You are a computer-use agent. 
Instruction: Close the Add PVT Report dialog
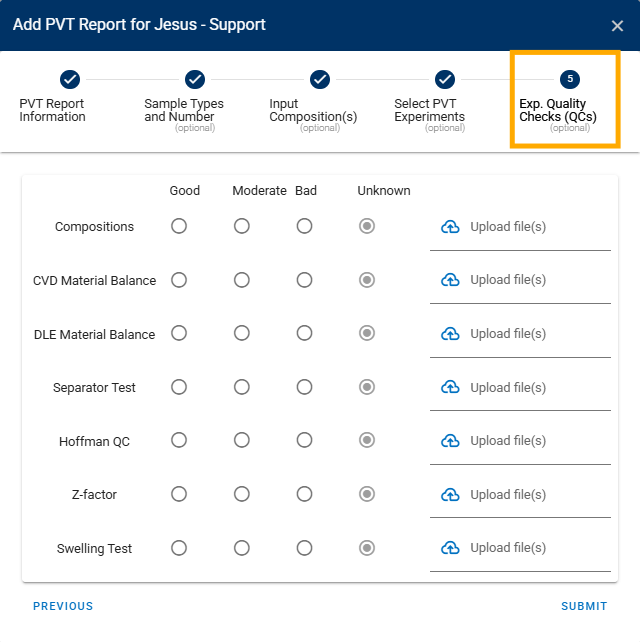click(617, 26)
